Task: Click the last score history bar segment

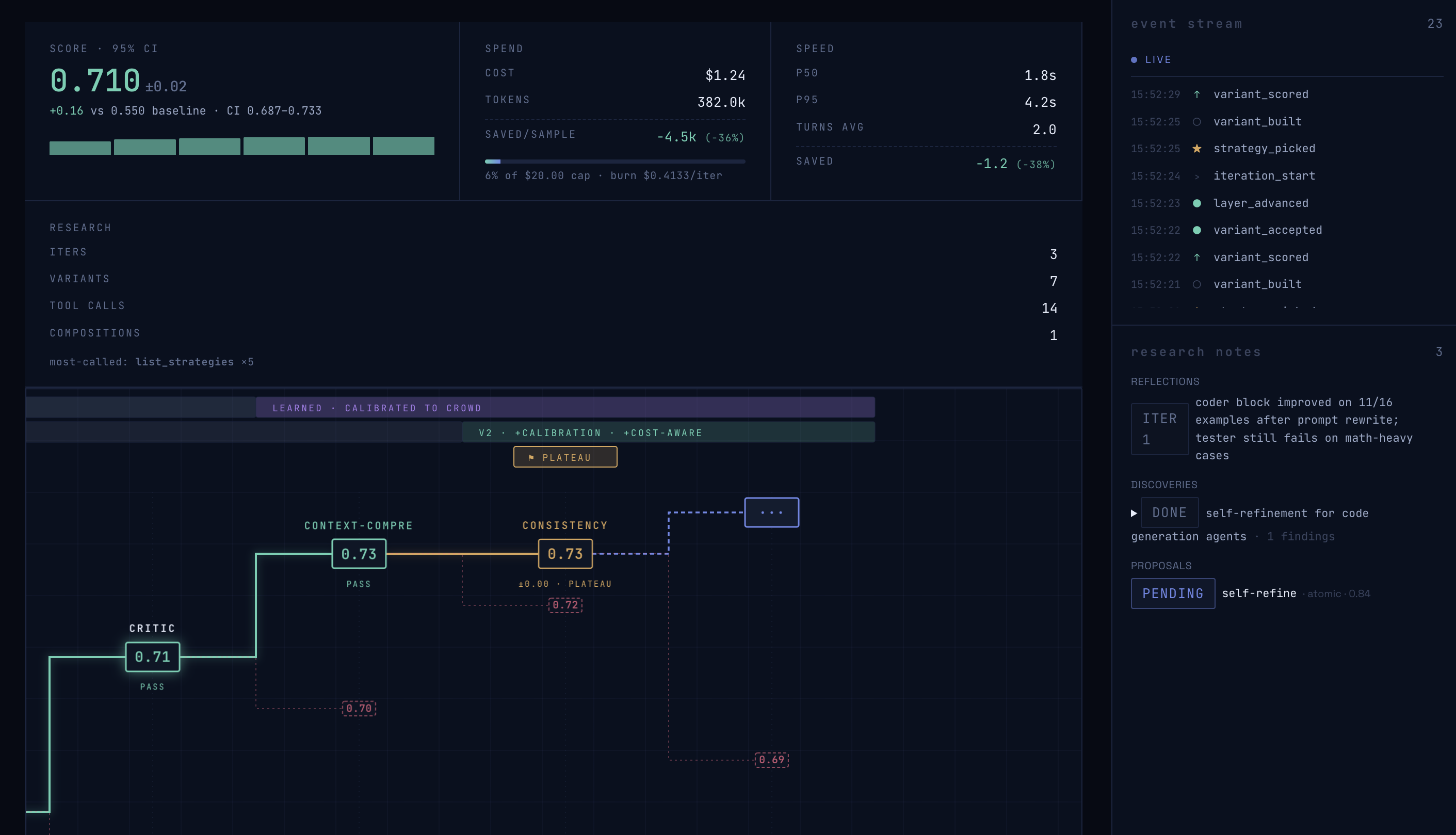Action: tap(403, 146)
